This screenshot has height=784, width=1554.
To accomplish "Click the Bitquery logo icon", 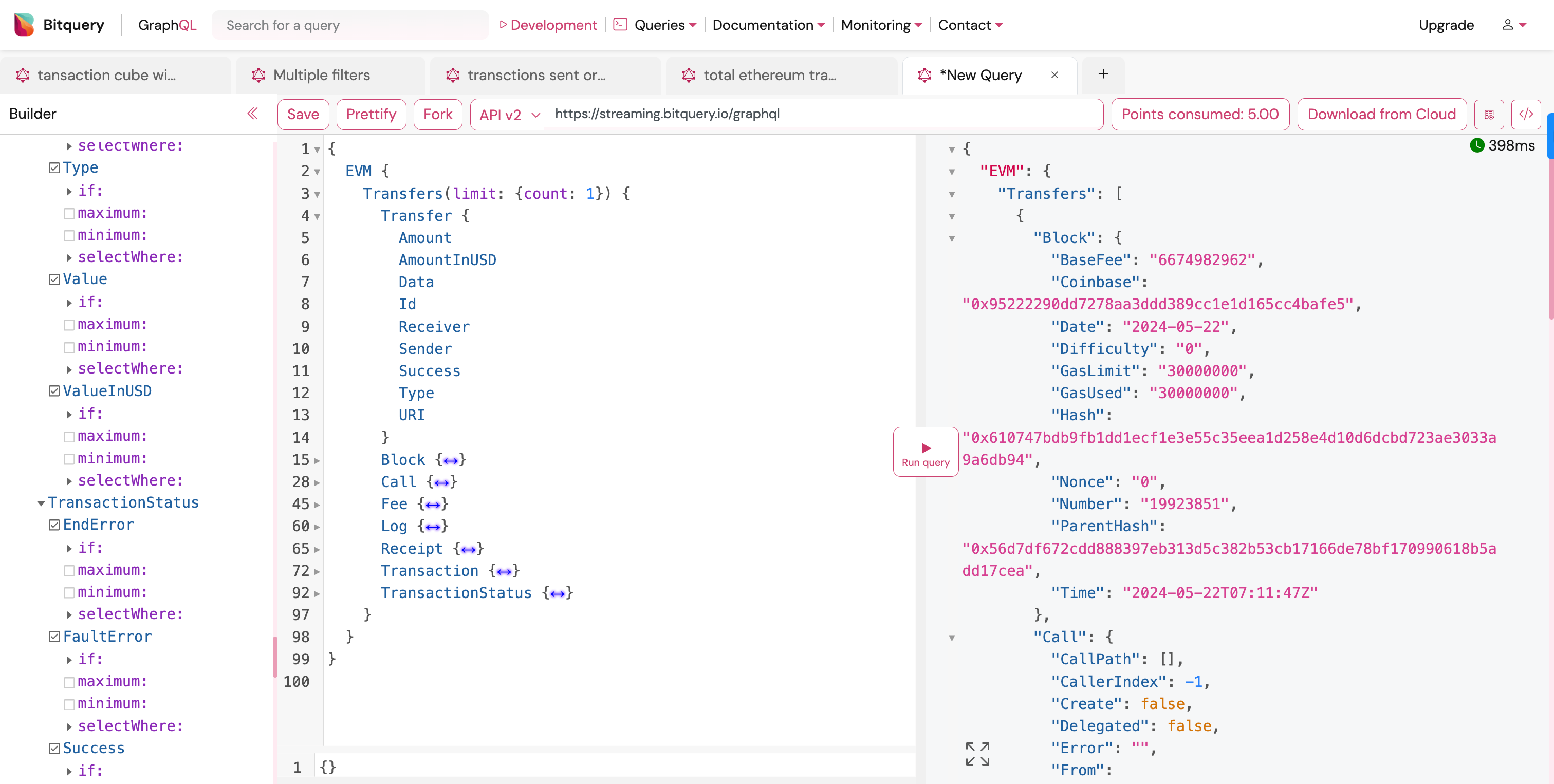I will pyautogui.click(x=26, y=25).
